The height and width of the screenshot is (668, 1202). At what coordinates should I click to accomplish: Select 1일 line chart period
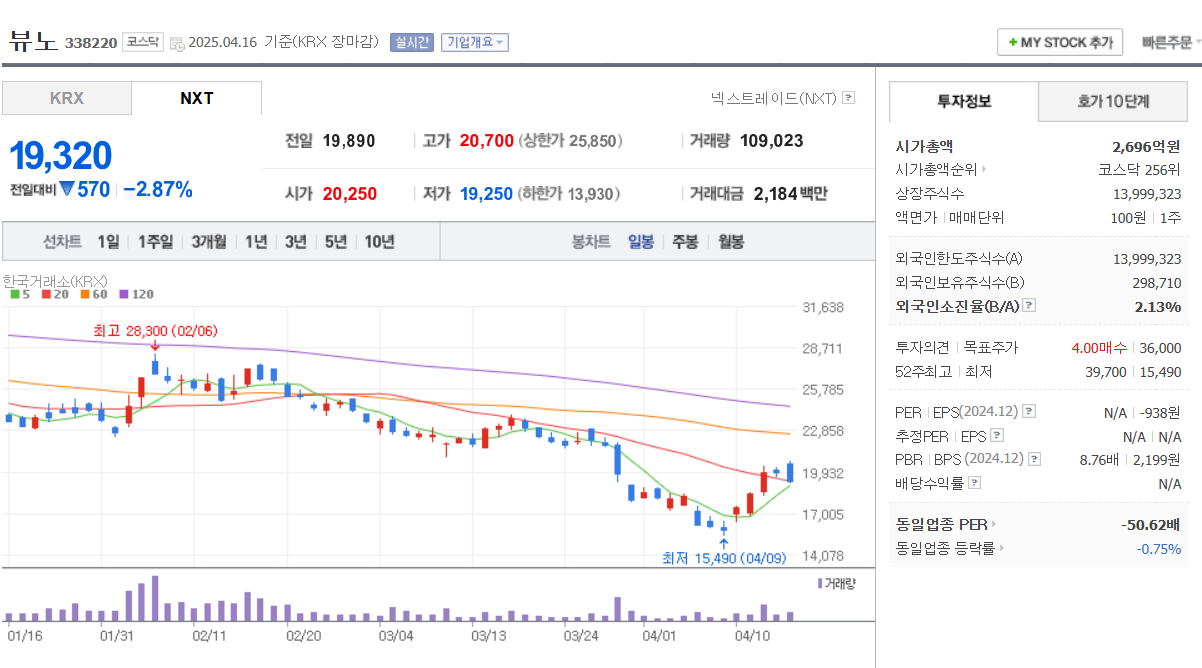(108, 241)
